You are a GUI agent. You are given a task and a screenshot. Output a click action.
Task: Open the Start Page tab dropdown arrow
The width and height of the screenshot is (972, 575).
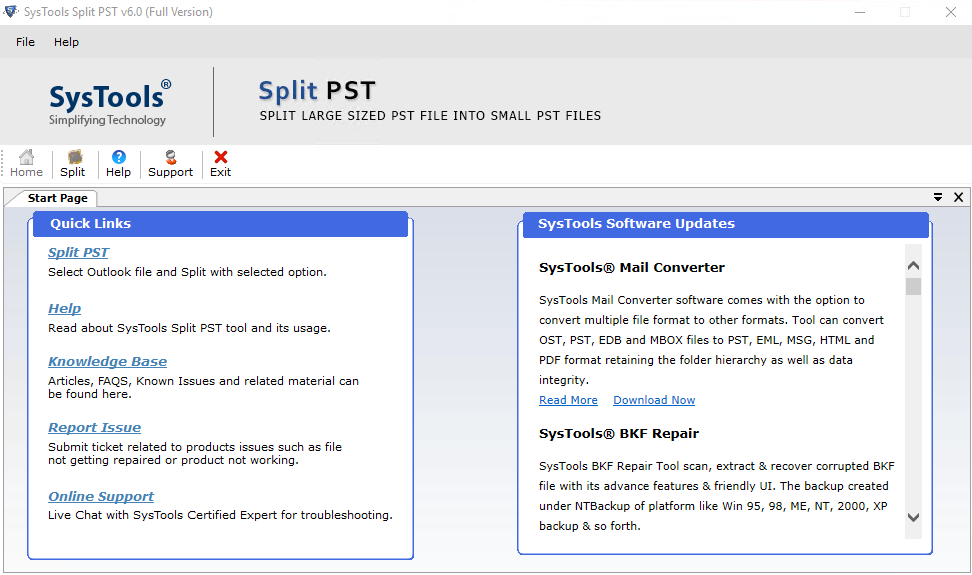coord(938,197)
